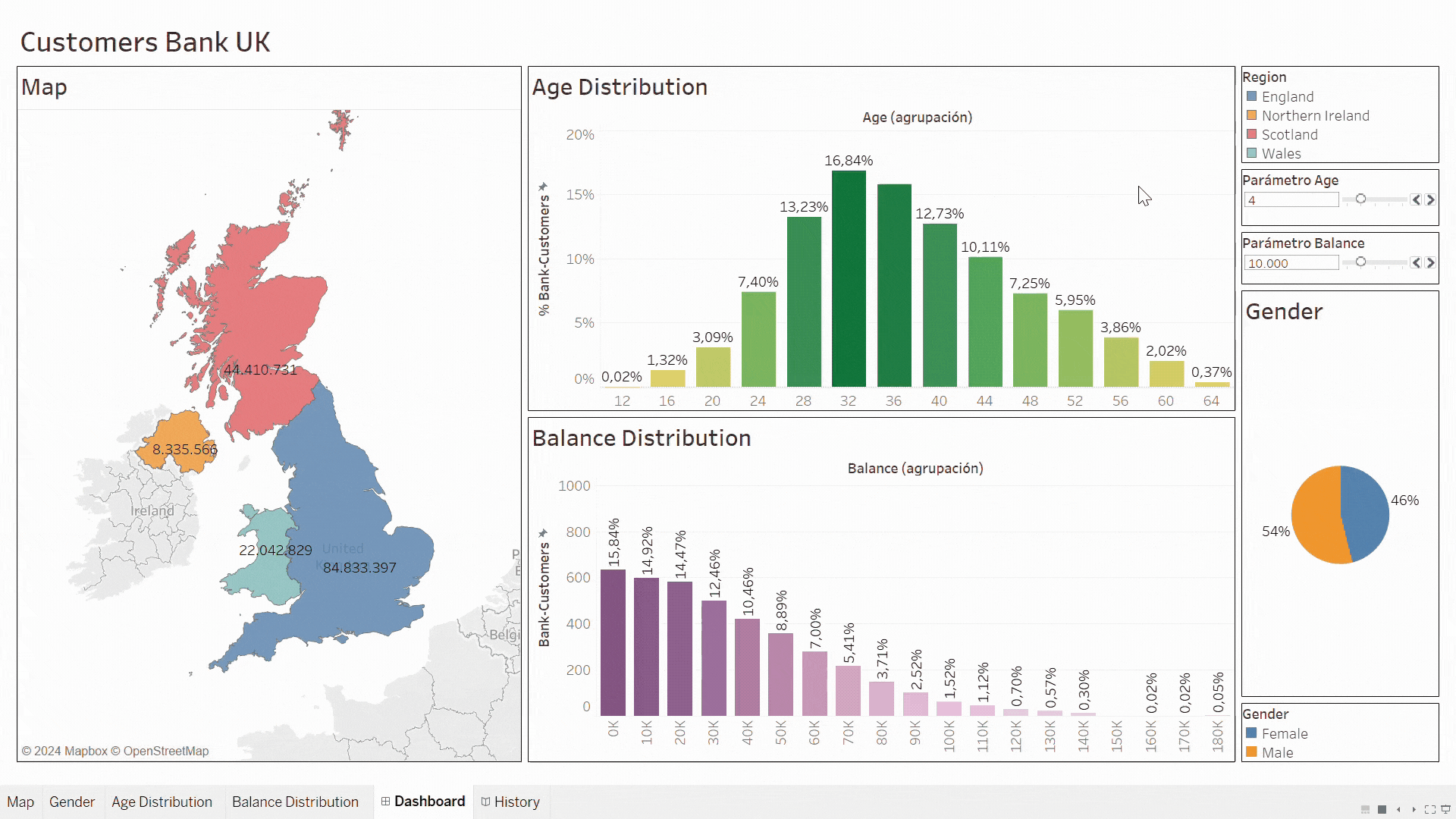Start presentation mode with the projector icon
The width and height of the screenshot is (1456, 819).
(1445, 809)
